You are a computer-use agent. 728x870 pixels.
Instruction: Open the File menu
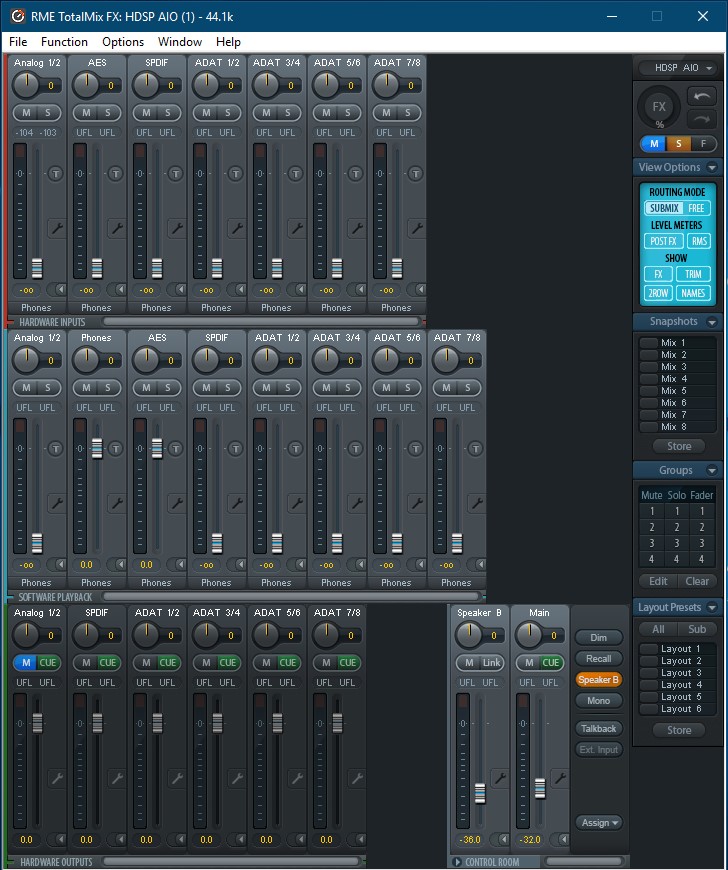tap(18, 42)
